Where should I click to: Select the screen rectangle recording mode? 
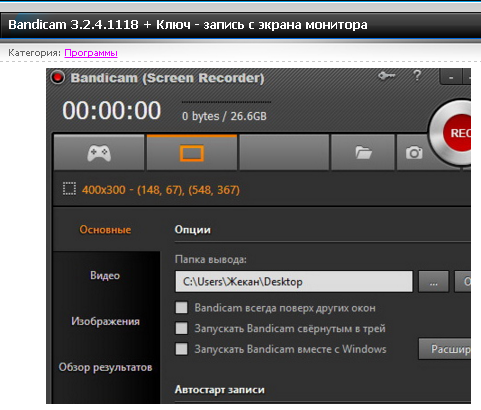click(192, 153)
